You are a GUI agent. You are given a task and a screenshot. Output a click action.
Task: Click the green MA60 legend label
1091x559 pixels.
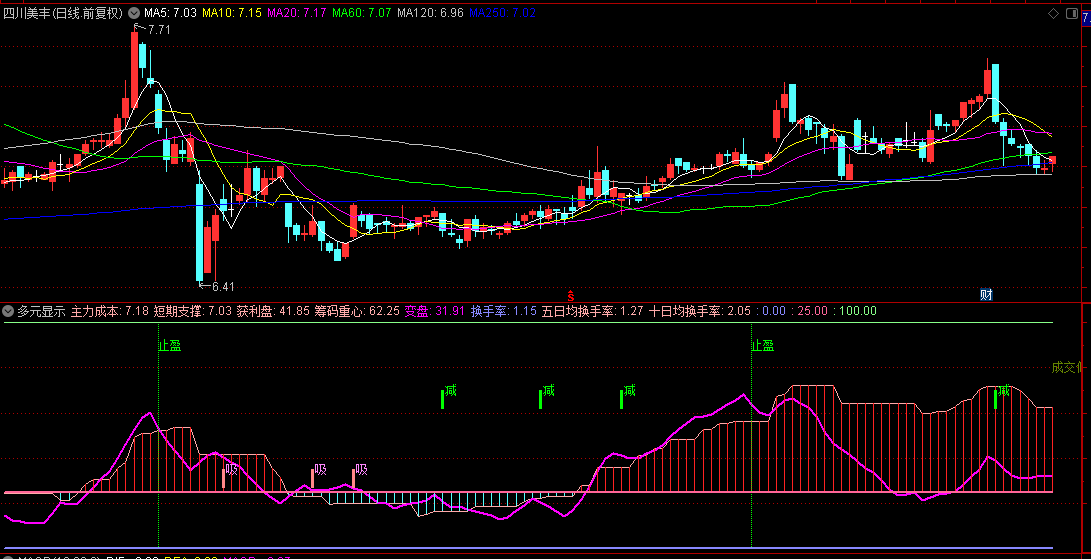point(362,13)
